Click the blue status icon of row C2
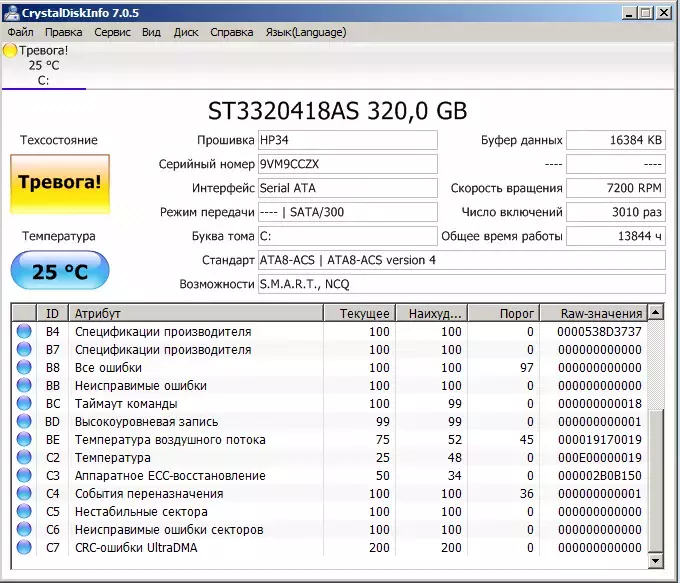Image resolution: width=680 pixels, height=583 pixels. (24, 457)
